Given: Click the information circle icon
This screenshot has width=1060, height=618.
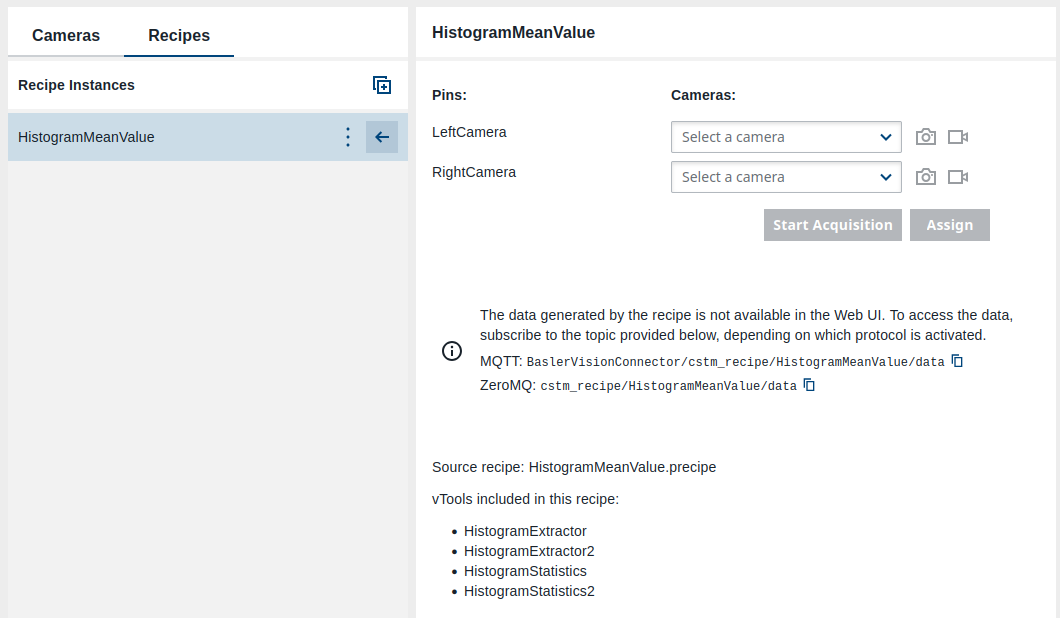Looking at the screenshot, I should point(452,350).
